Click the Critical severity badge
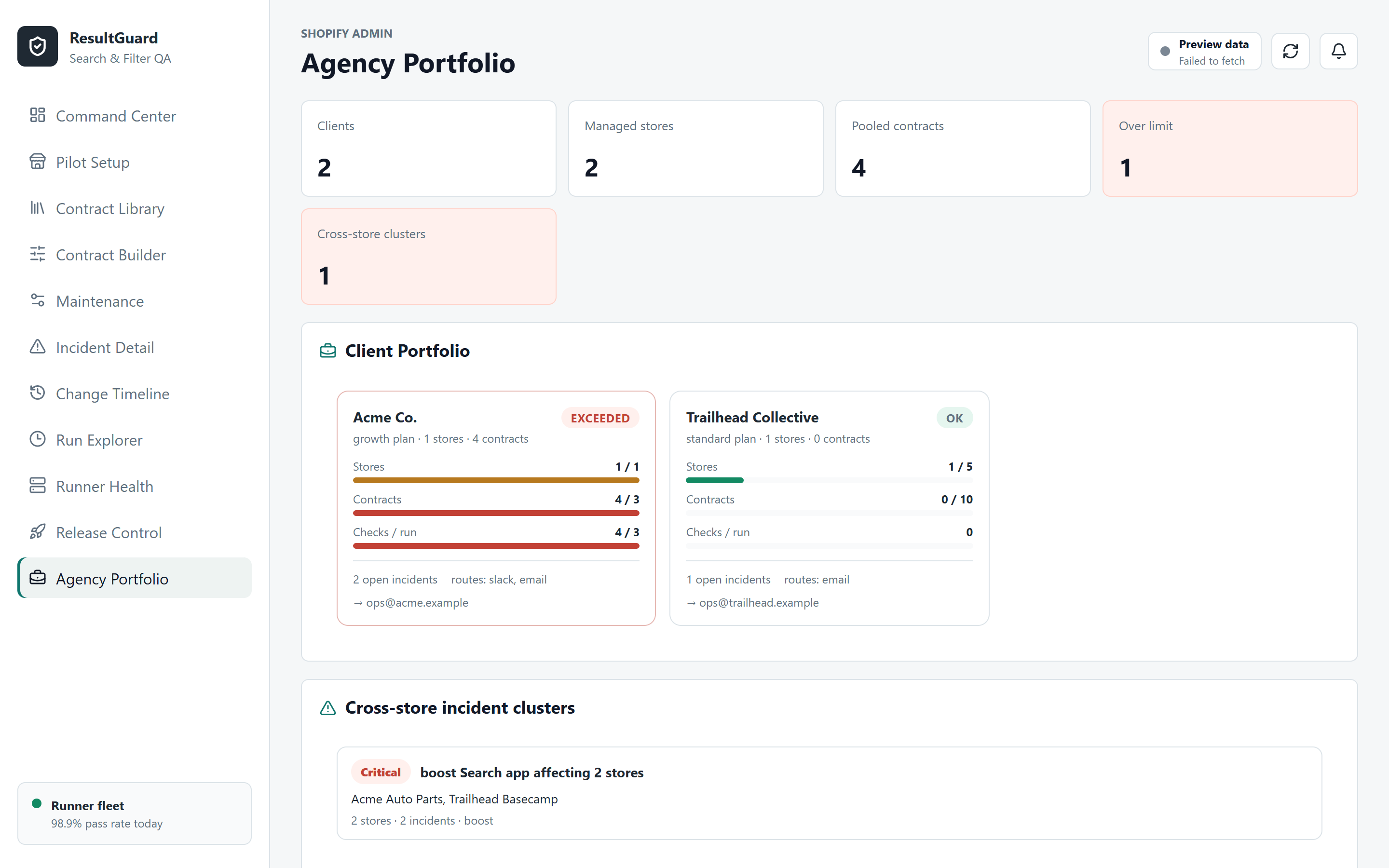Image resolution: width=1389 pixels, height=868 pixels. click(381, 773)
